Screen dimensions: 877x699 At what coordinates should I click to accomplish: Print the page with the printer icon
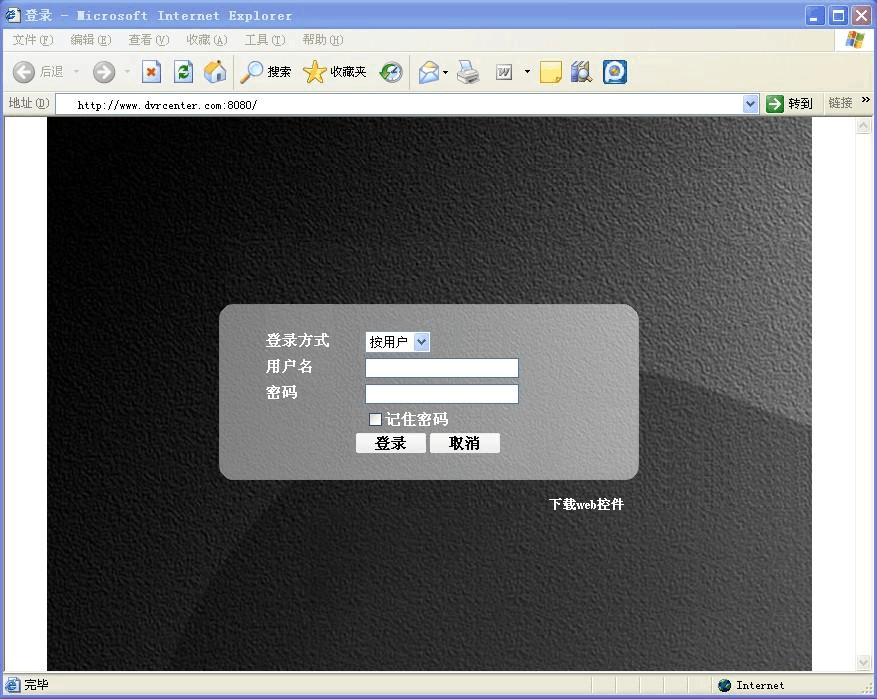click(468, 72)
